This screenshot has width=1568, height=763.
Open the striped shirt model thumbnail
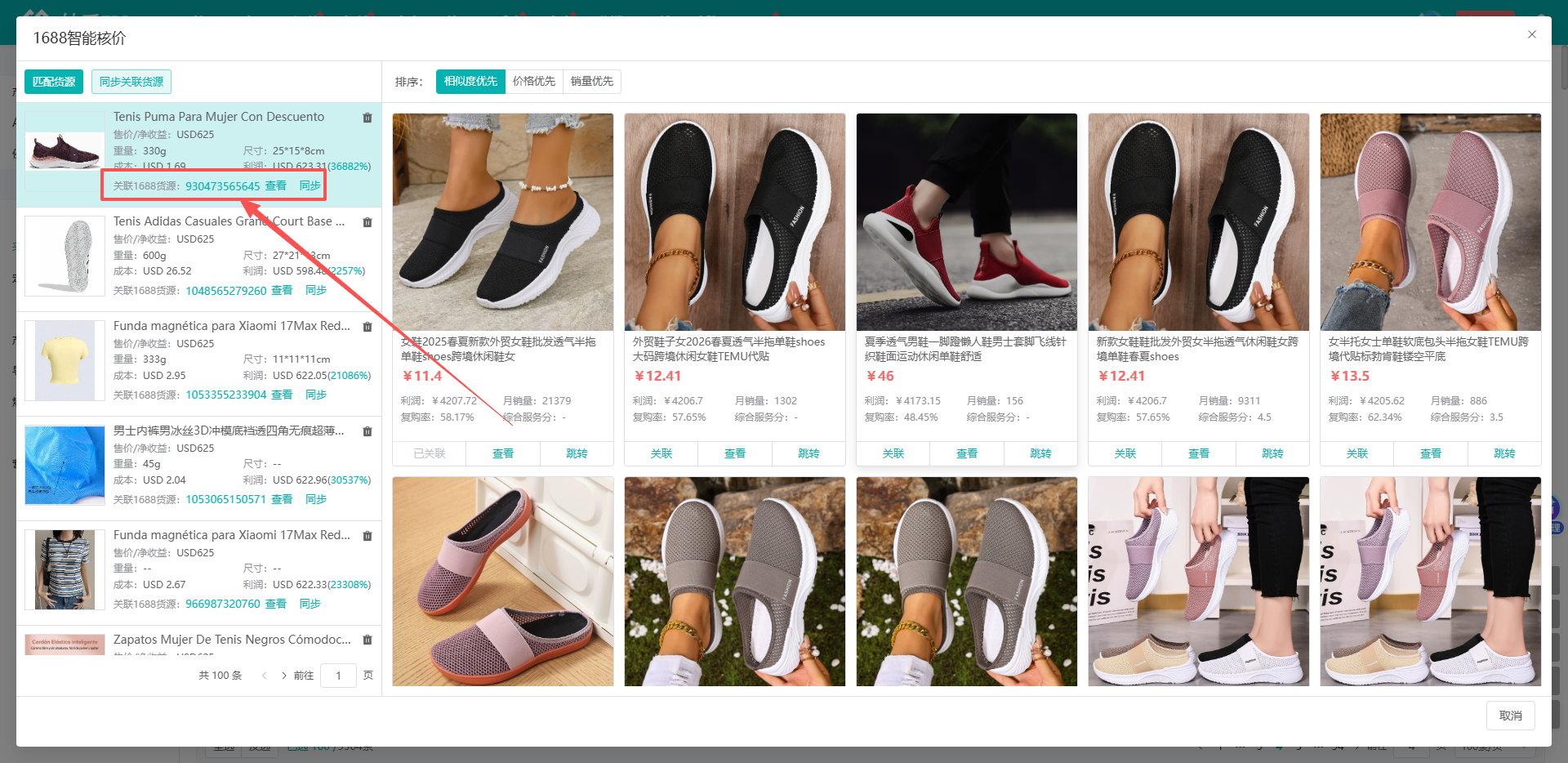point(65,570)
